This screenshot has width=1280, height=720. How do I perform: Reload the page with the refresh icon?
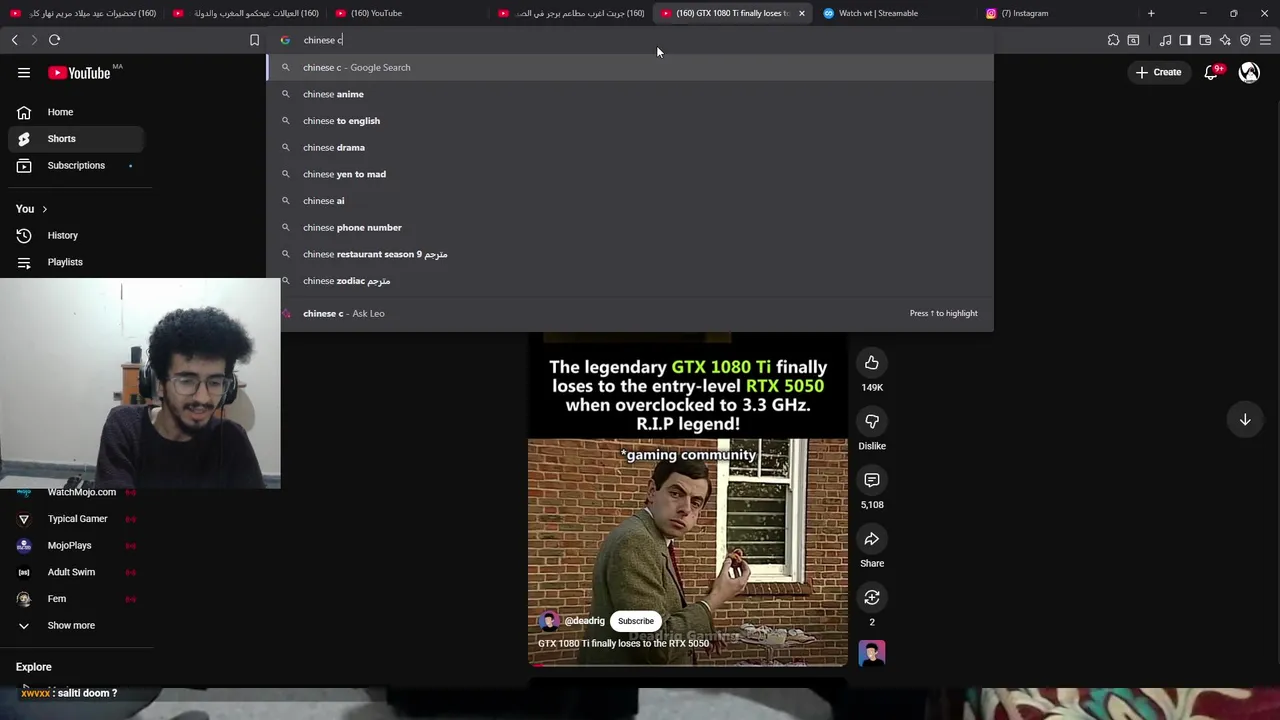(54, 40)
